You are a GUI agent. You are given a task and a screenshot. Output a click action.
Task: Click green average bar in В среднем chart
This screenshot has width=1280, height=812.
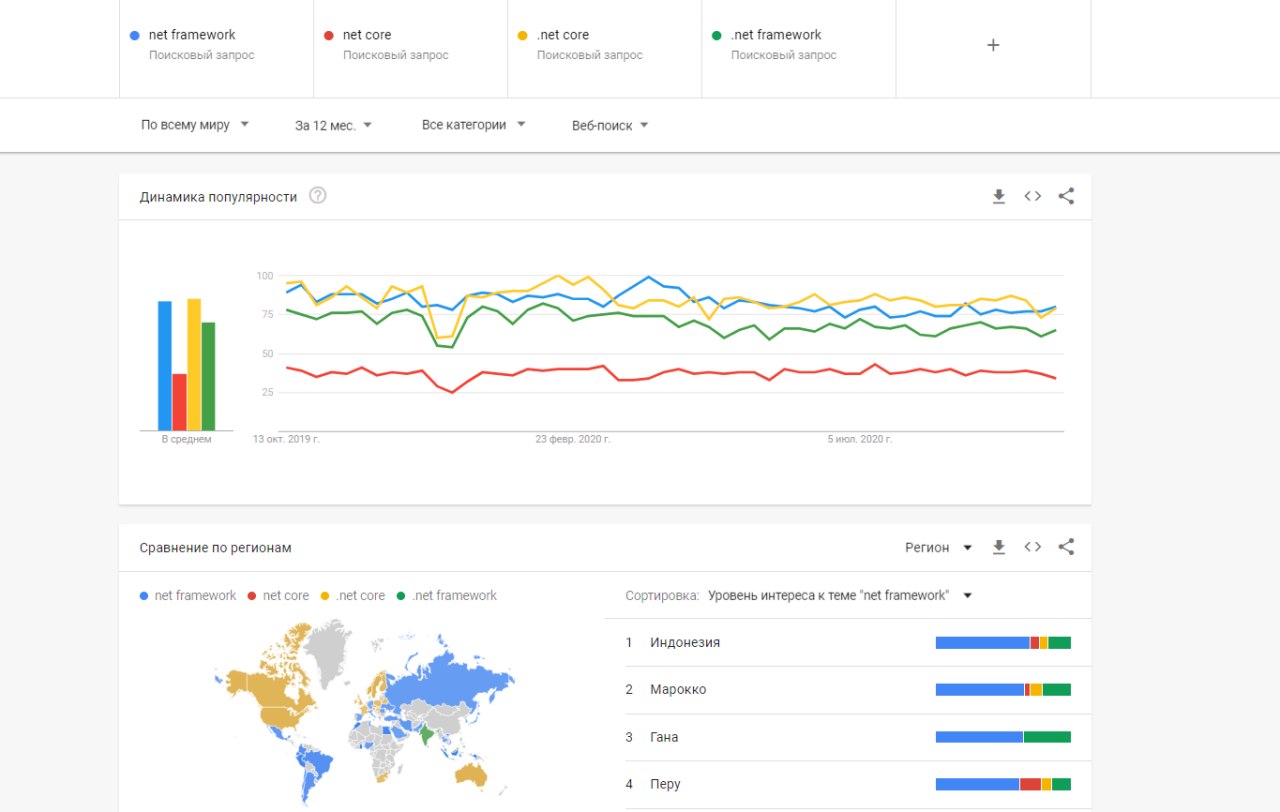tap(208, 376)
